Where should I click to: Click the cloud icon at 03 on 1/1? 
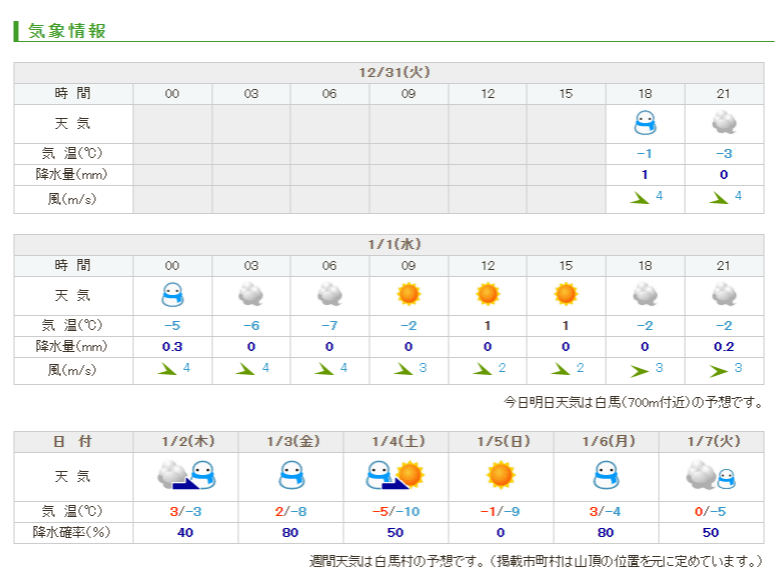tap(251, 294)
